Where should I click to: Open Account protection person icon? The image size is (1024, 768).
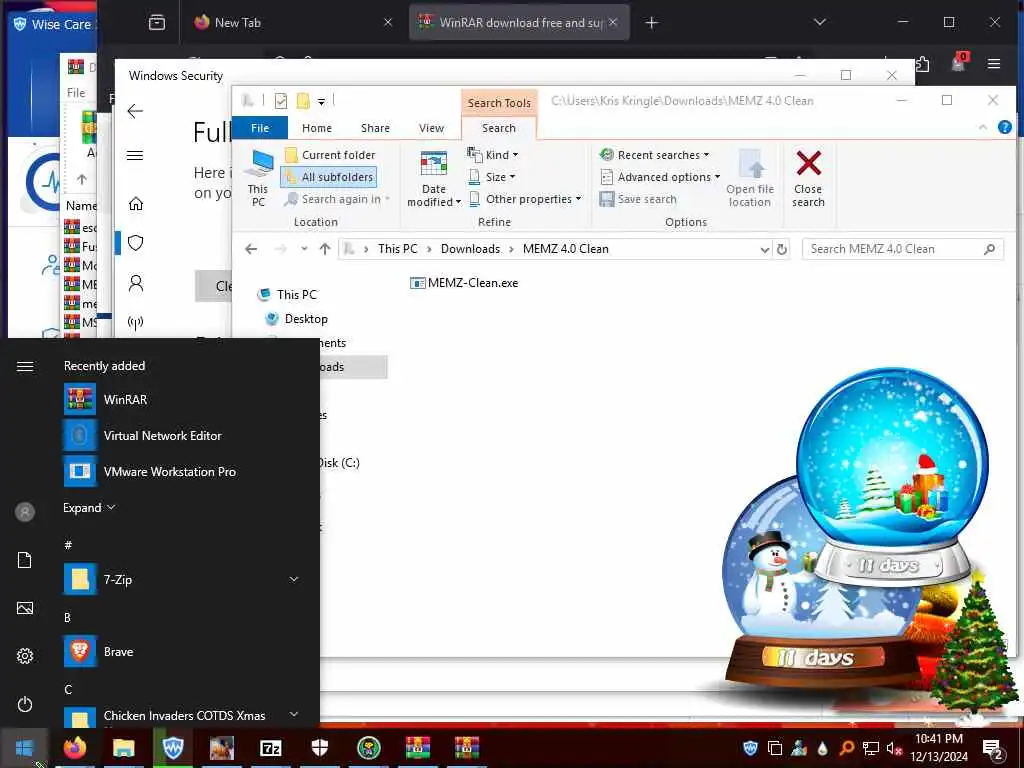click(x=135, y=283)
